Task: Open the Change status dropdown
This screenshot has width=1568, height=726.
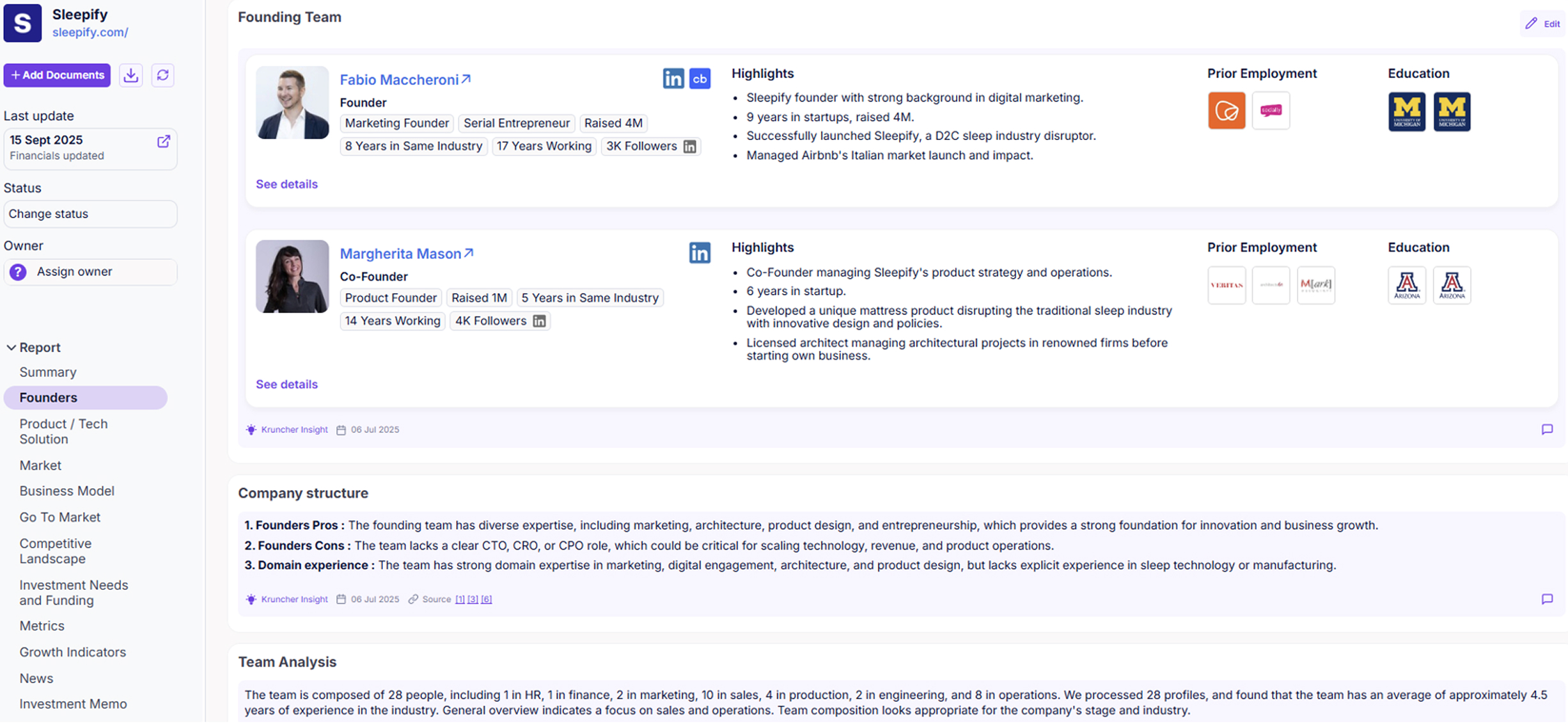Action: tap(90, 214)
